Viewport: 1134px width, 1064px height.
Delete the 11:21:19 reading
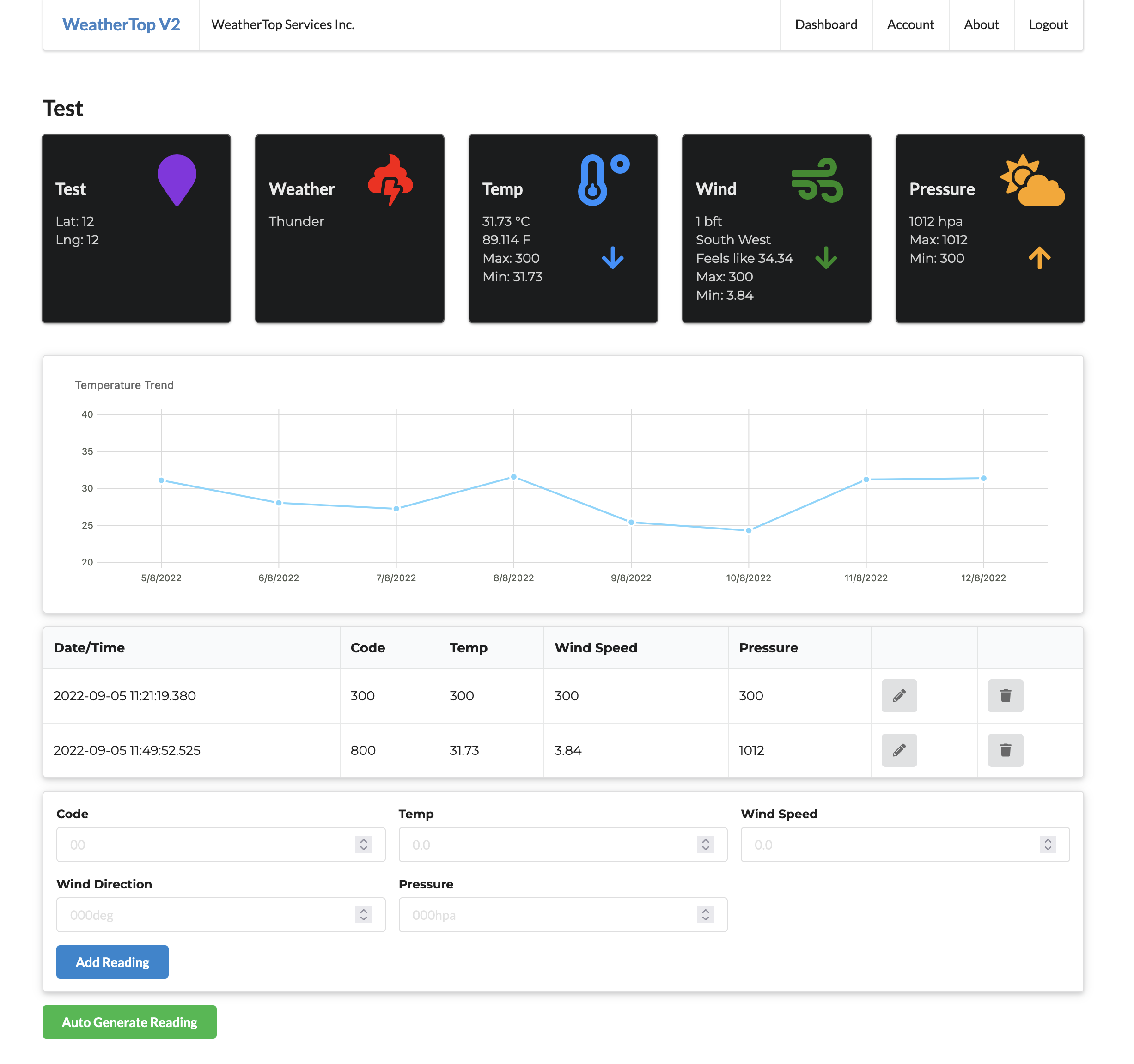pos(1005,696)
